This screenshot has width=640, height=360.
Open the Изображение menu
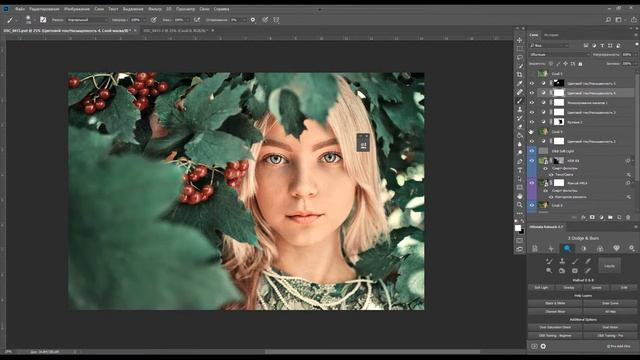[77, 9]
